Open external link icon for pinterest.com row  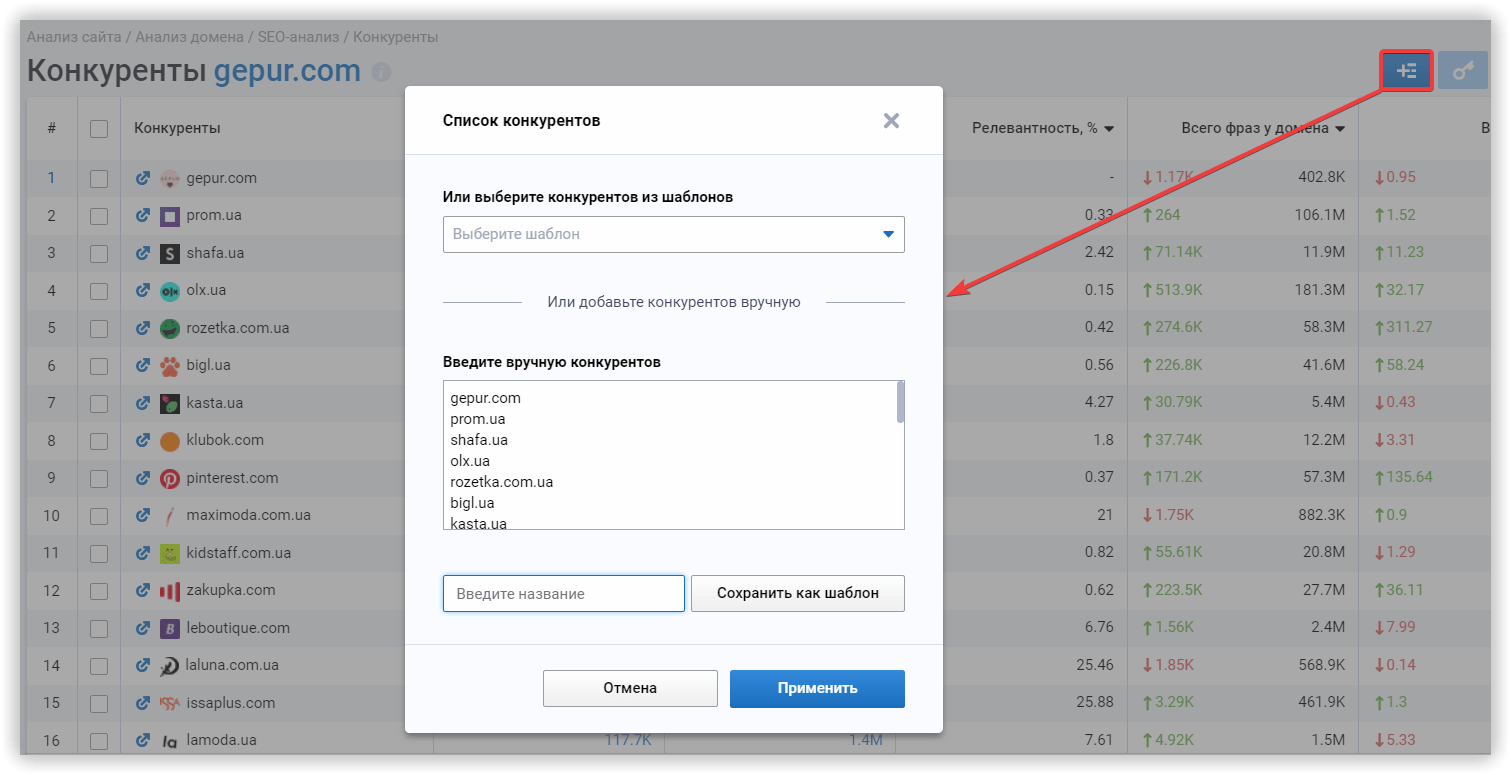[142, 478]
